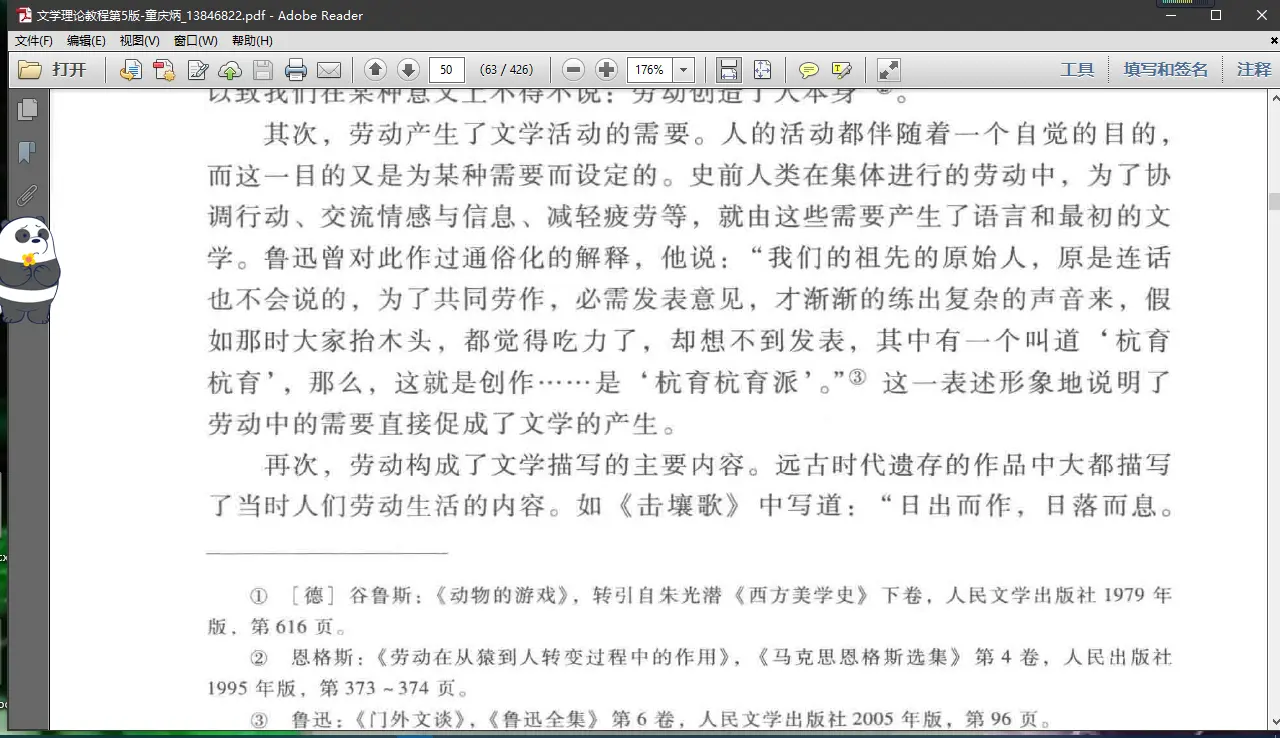Open the 填写和签名 pane
The width and height of the screenshot is (1280, 738).
1166,70
